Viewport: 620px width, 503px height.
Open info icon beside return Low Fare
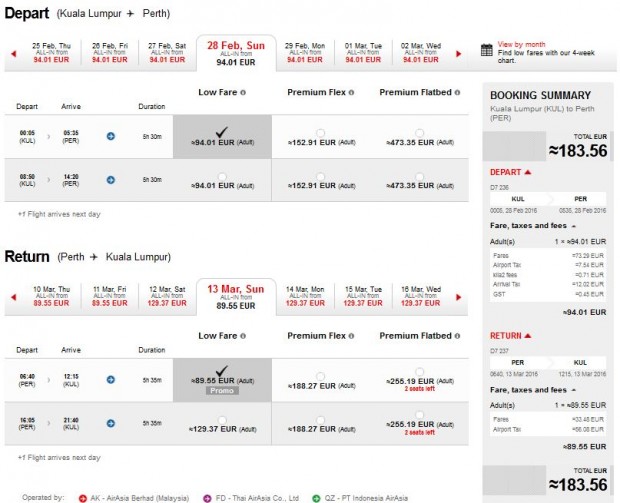(x=243, y=336)
